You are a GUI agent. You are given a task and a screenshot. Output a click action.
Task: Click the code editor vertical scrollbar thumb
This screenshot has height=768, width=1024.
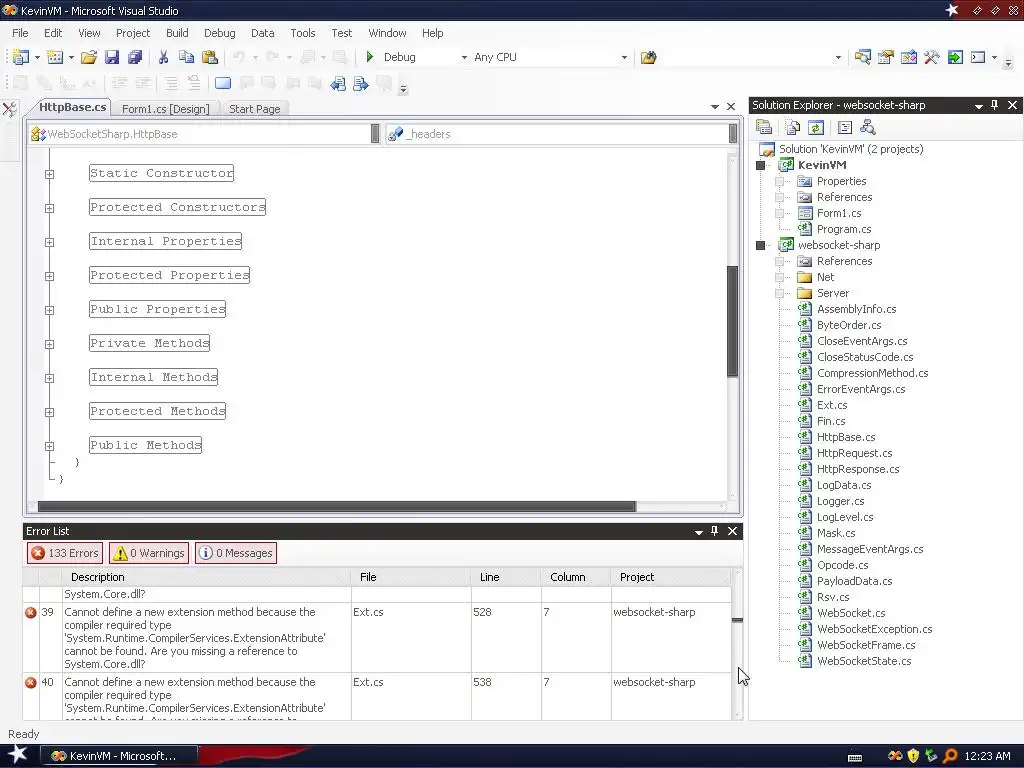[733, 321]
